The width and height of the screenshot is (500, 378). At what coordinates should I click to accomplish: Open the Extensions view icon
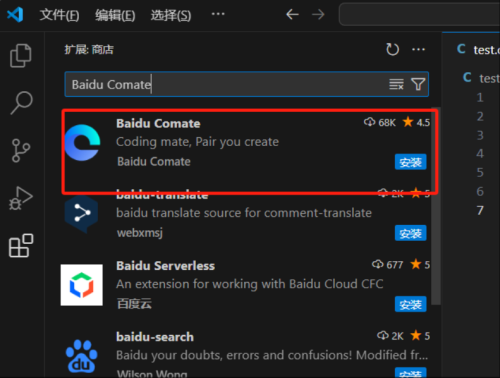(21, 246)
